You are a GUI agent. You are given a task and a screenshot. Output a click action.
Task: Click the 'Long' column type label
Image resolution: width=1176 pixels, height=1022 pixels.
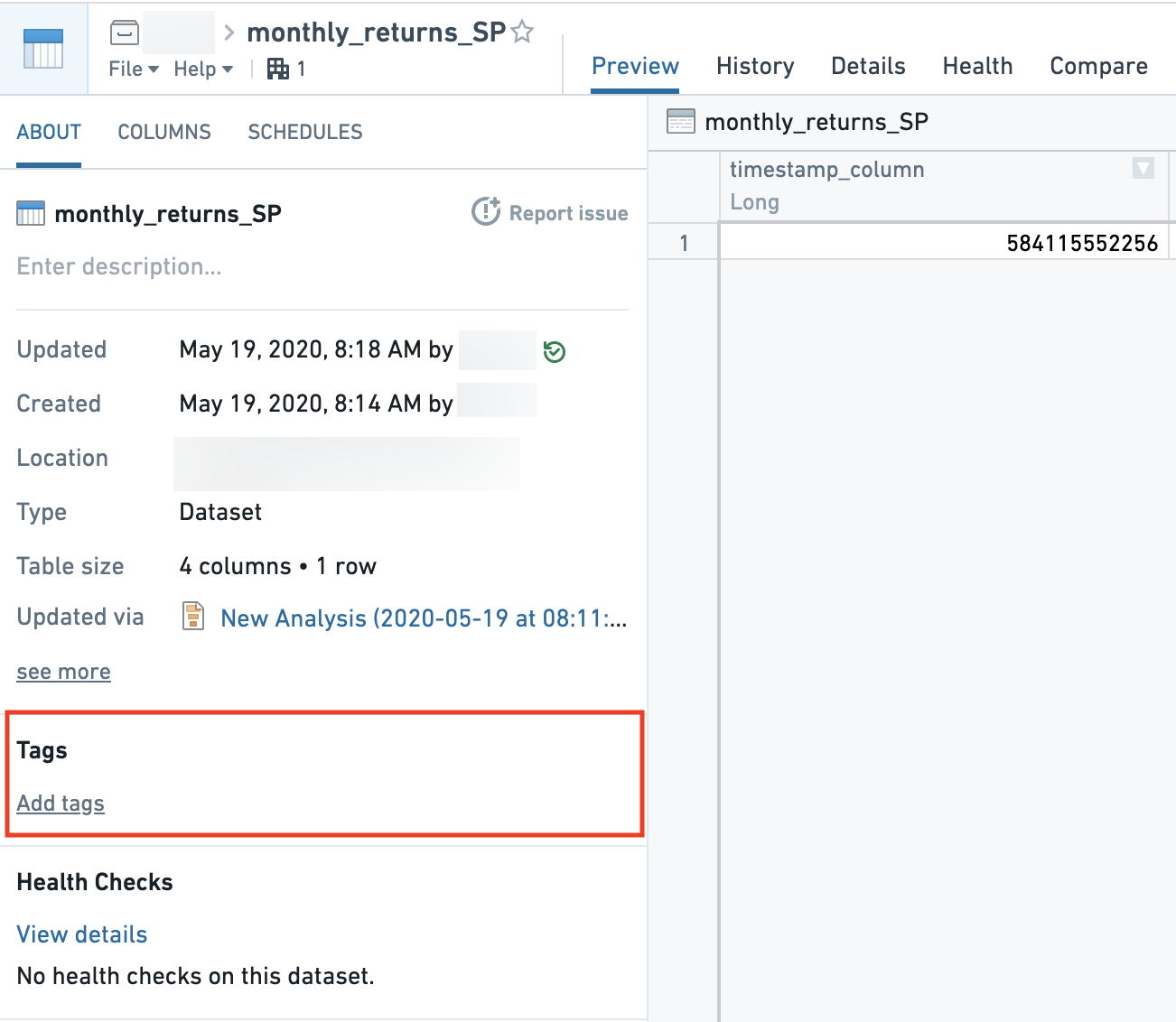tap(754, 202)
